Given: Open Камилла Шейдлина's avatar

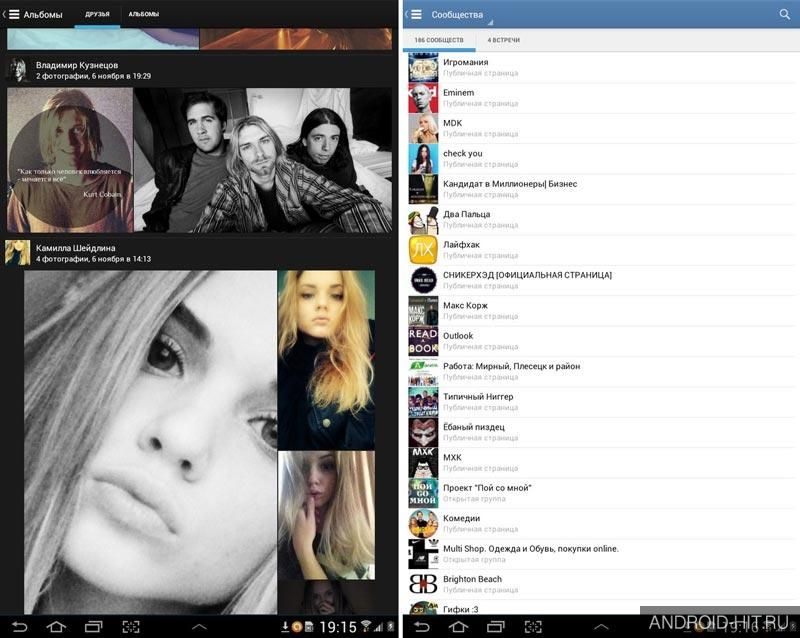Looking at the screenshot, I should (x=18, y=253).
